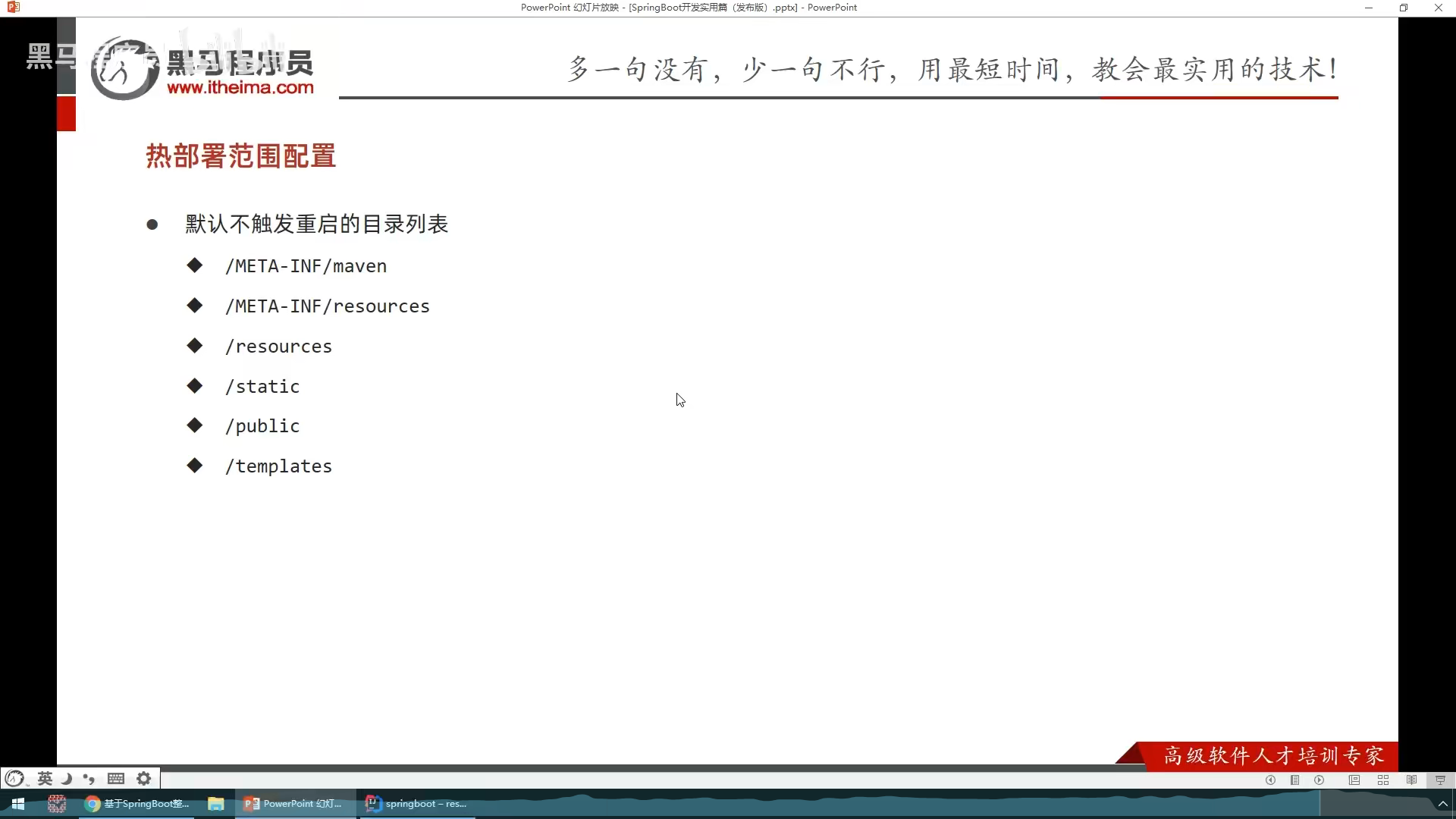Click the /META-INF/resources text on slide
The image size is (1456, 819).
328,306
